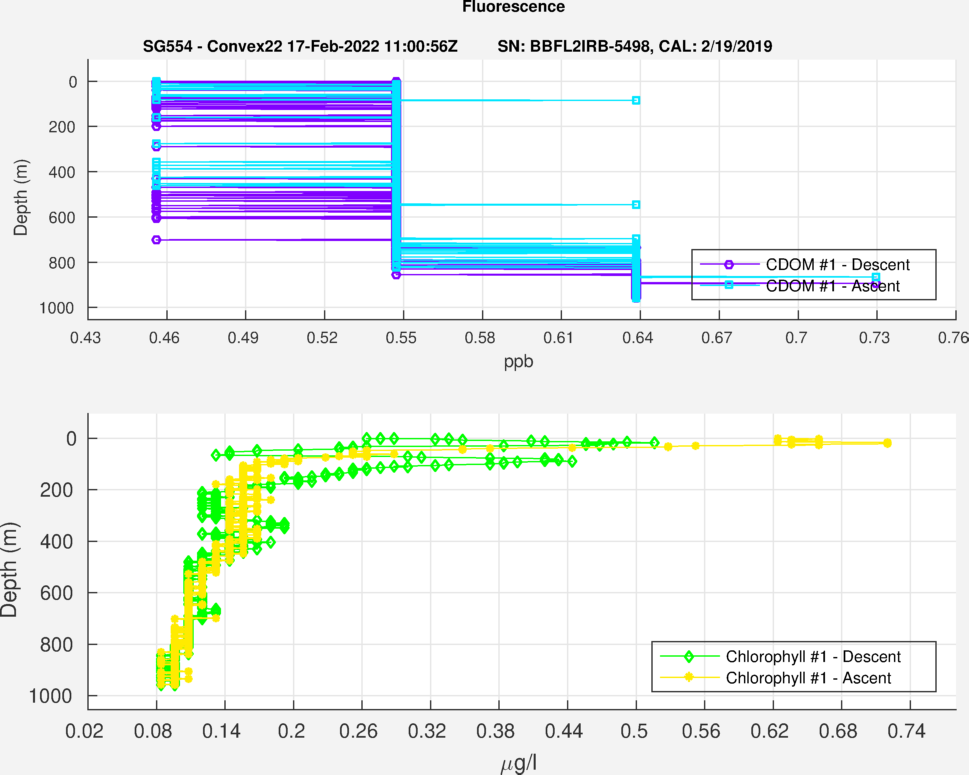Click the CDOM #1 - Descent legend marker
The image size is (969, 775).
tap(729, 264)
